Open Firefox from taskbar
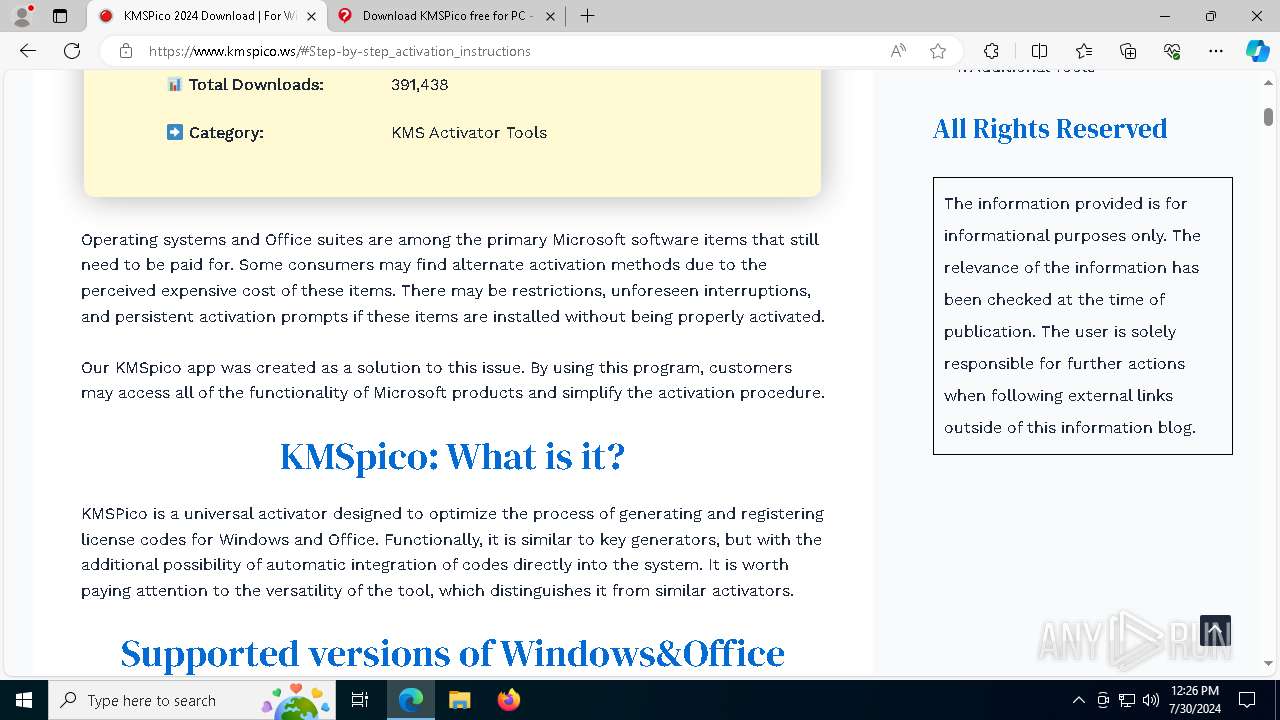The image size is (1280, 720). [509, 700]
